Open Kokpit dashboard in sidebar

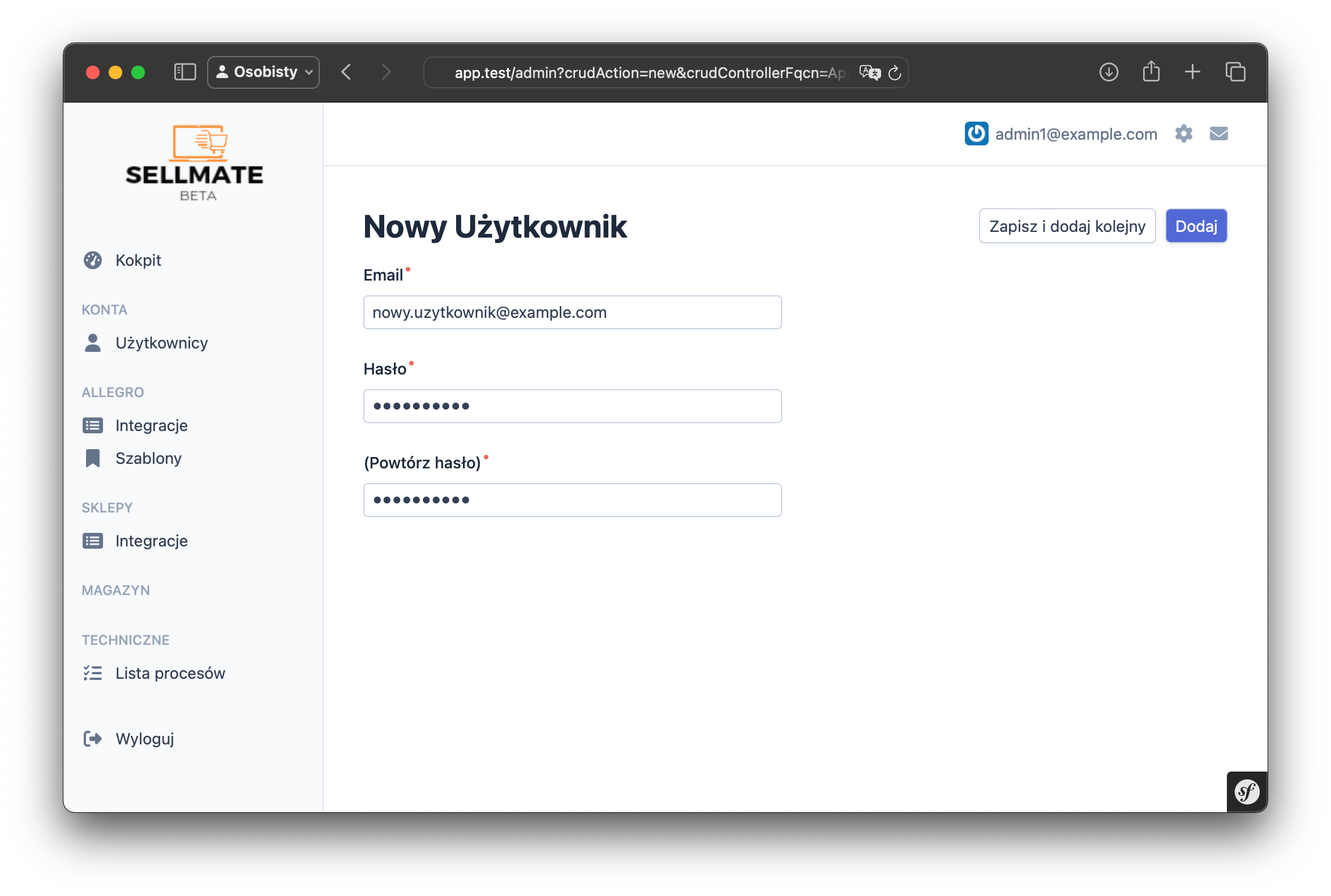click(x=138, y=260)
